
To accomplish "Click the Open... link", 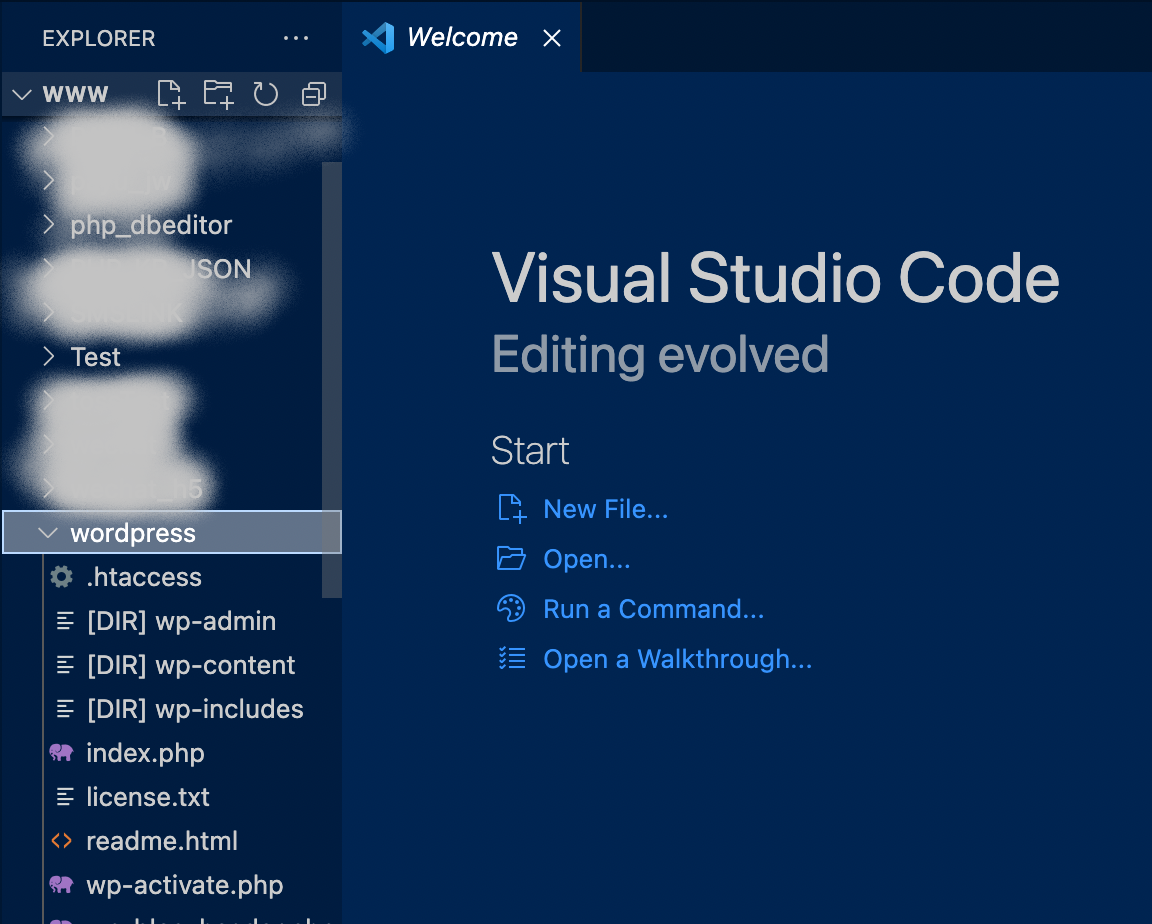I will (x=586, y=559).
